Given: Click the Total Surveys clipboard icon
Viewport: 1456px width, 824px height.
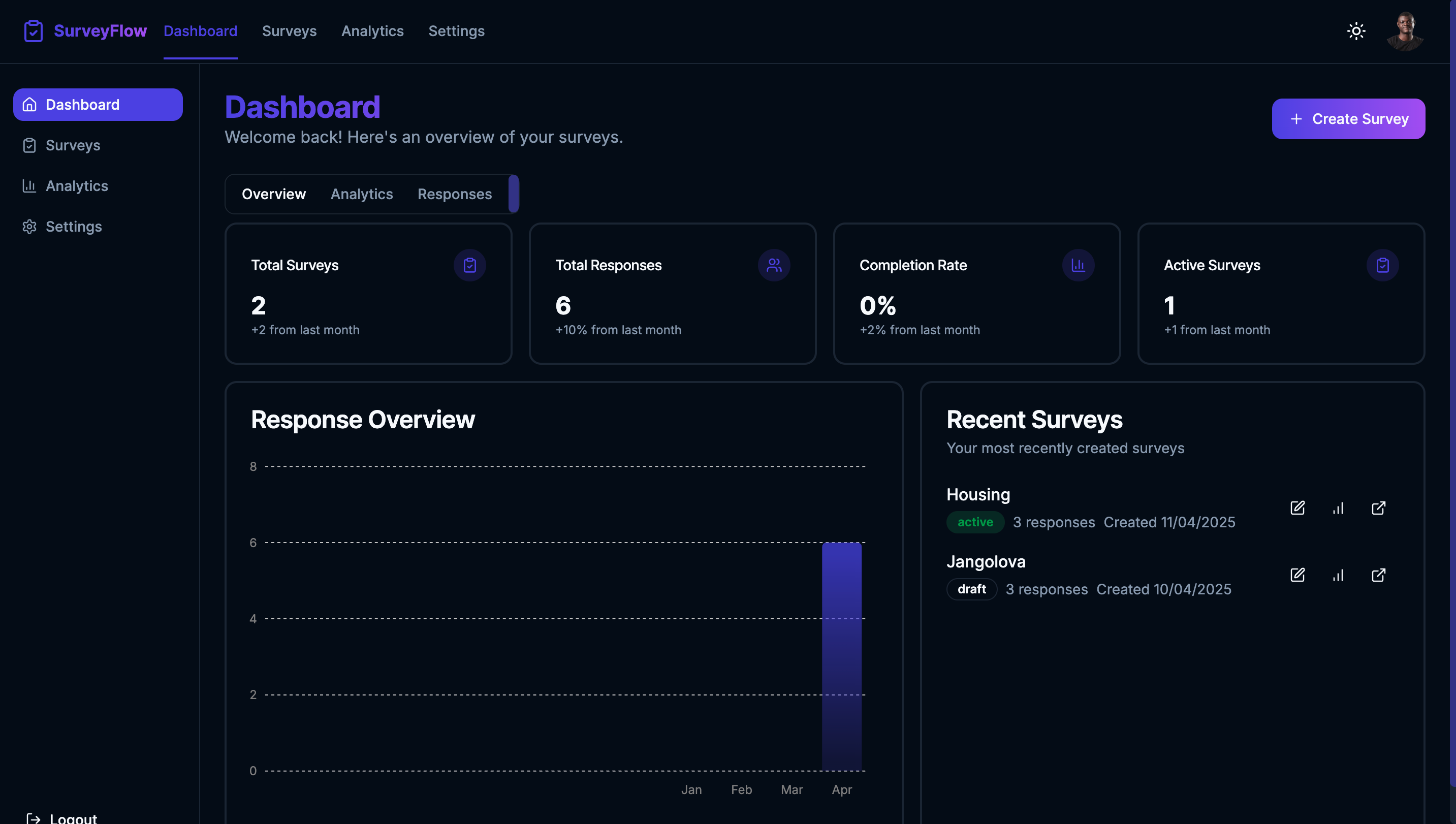Looking at the screenshot, I should (470, 265).
